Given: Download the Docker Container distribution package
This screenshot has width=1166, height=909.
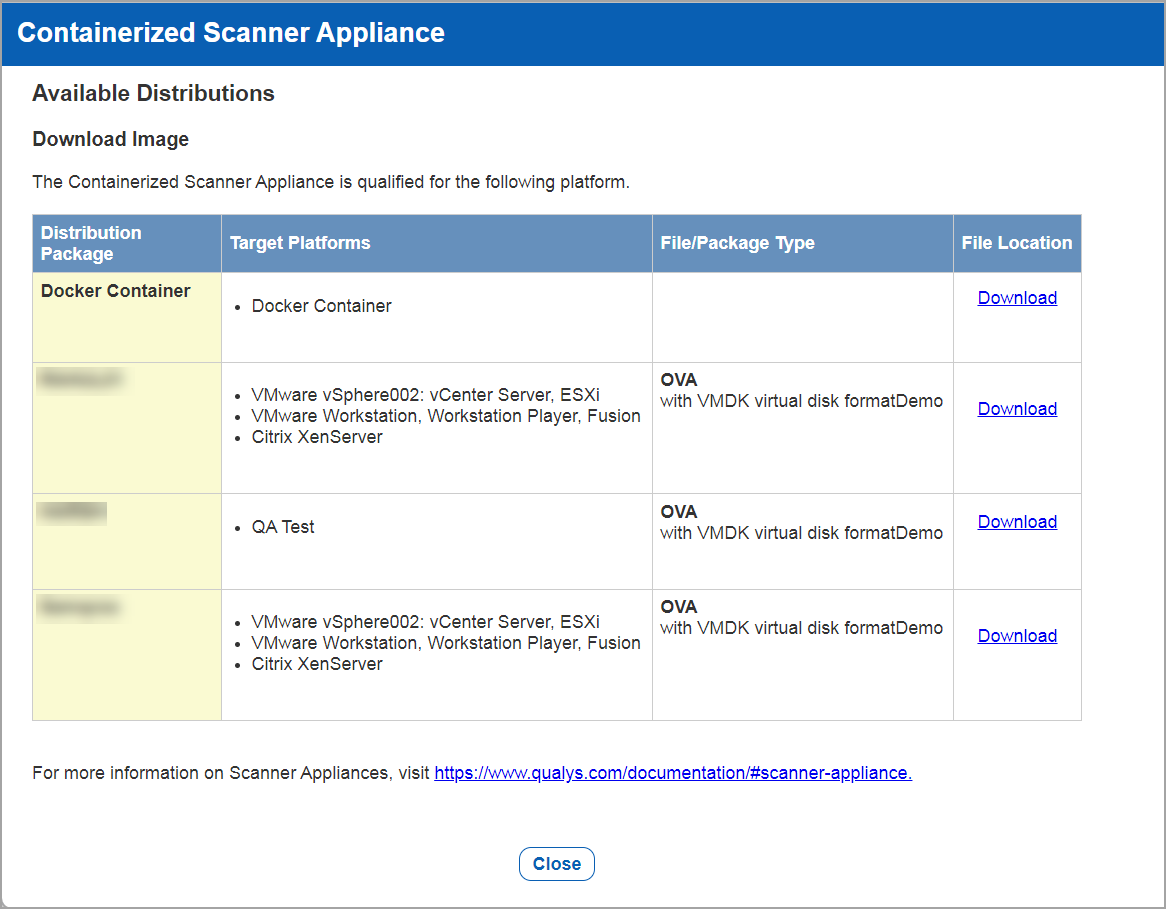Looking at the screenshot, I should (1017, 298).
